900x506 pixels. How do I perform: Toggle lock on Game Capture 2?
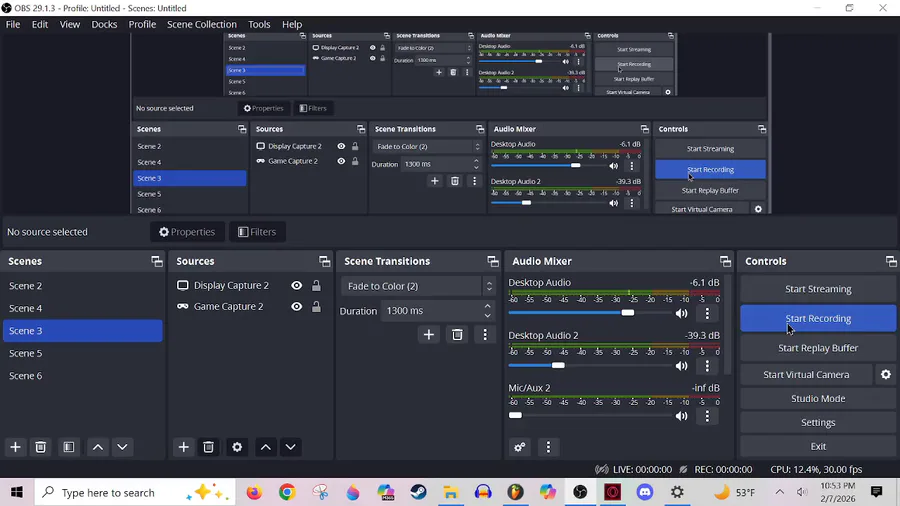point(316,307)
